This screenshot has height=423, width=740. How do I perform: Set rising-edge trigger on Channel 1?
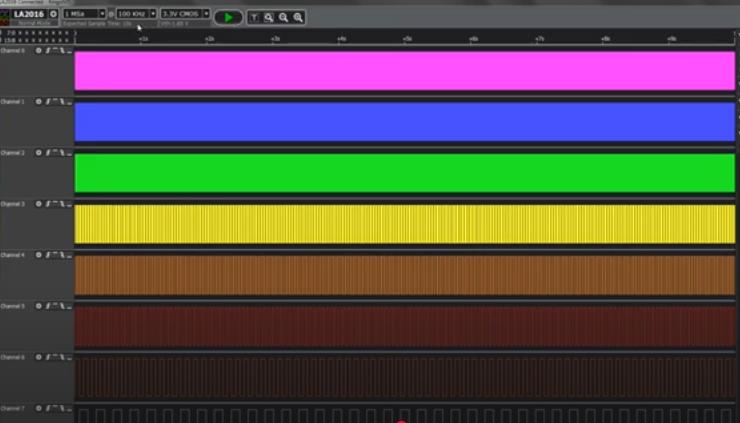[x=48, y=102]
